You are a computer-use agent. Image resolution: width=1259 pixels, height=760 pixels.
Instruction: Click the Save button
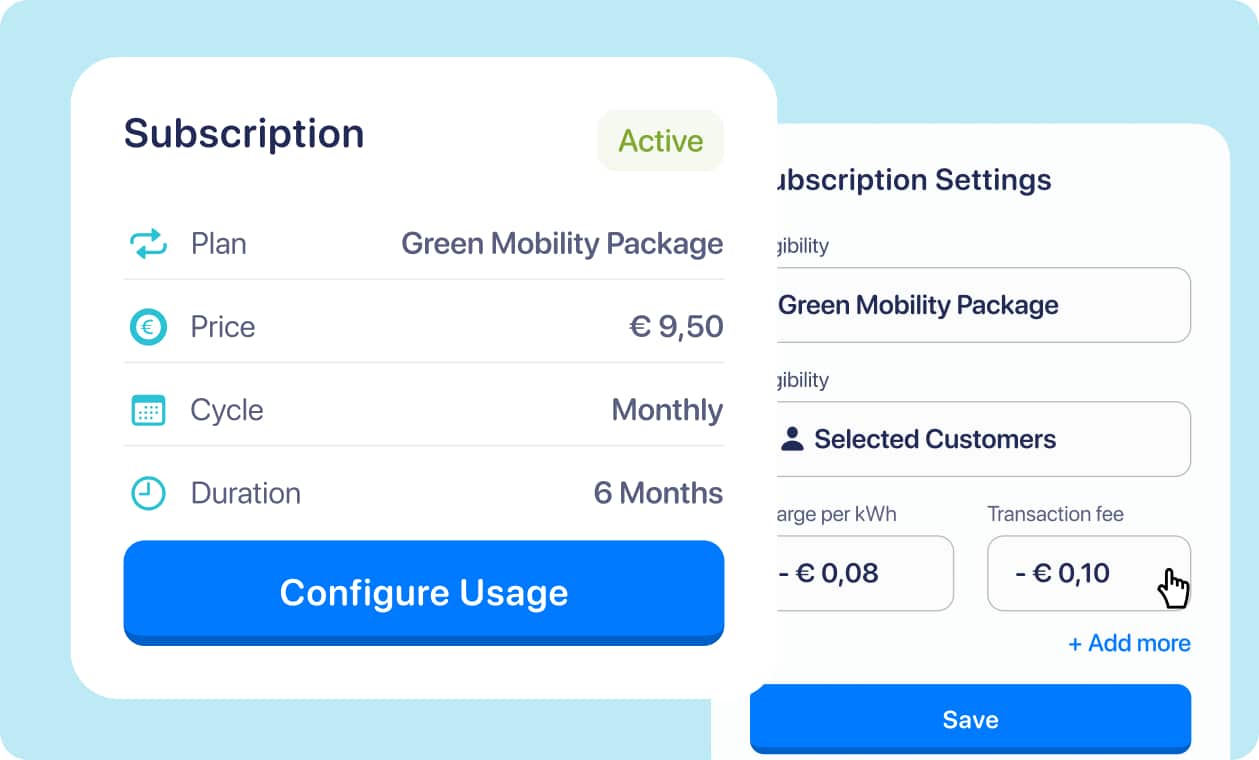[970, 719]
